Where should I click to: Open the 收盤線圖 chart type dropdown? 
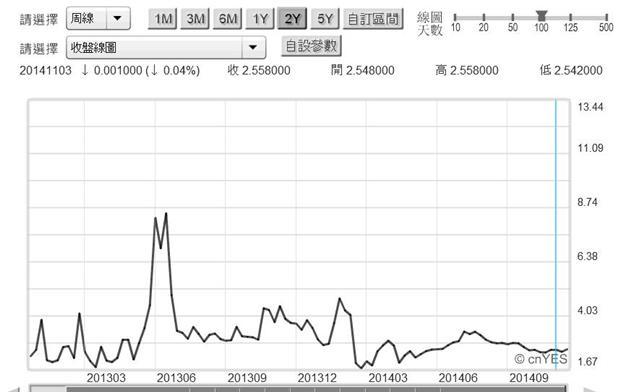click(x=166, y=47)
